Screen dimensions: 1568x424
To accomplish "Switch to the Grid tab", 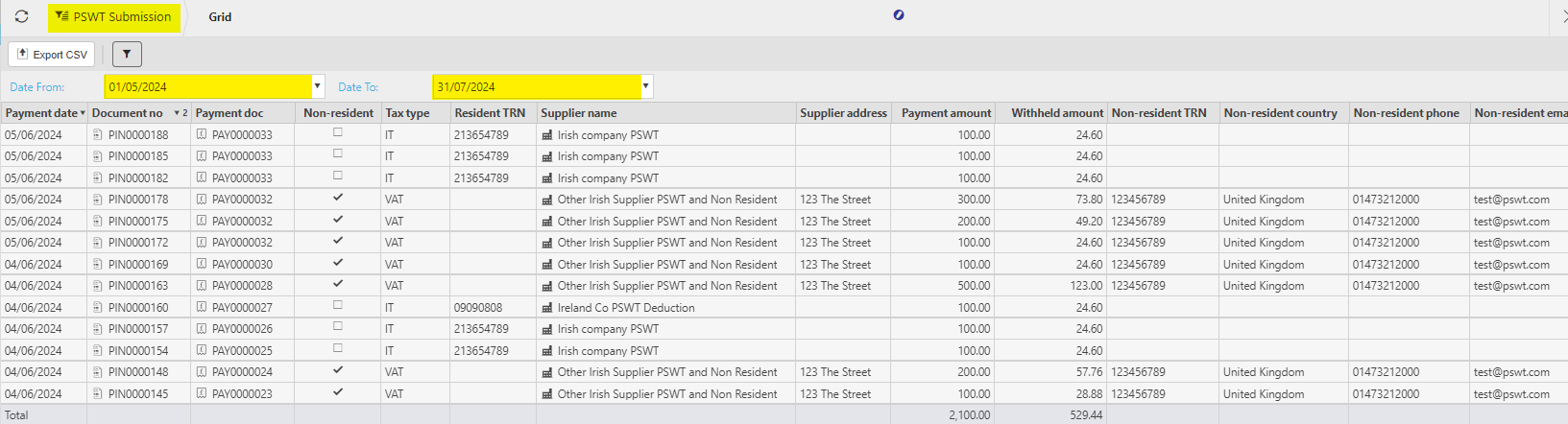I will tap(220, 16).
